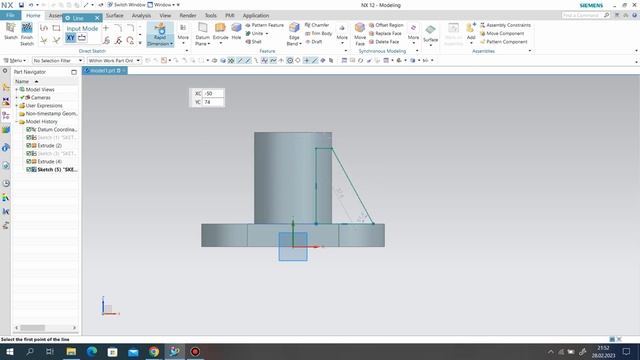Screen dimensions: 640x360
Task: Click Switch Window
Action: pyautogui.click(x=126, y=5)
